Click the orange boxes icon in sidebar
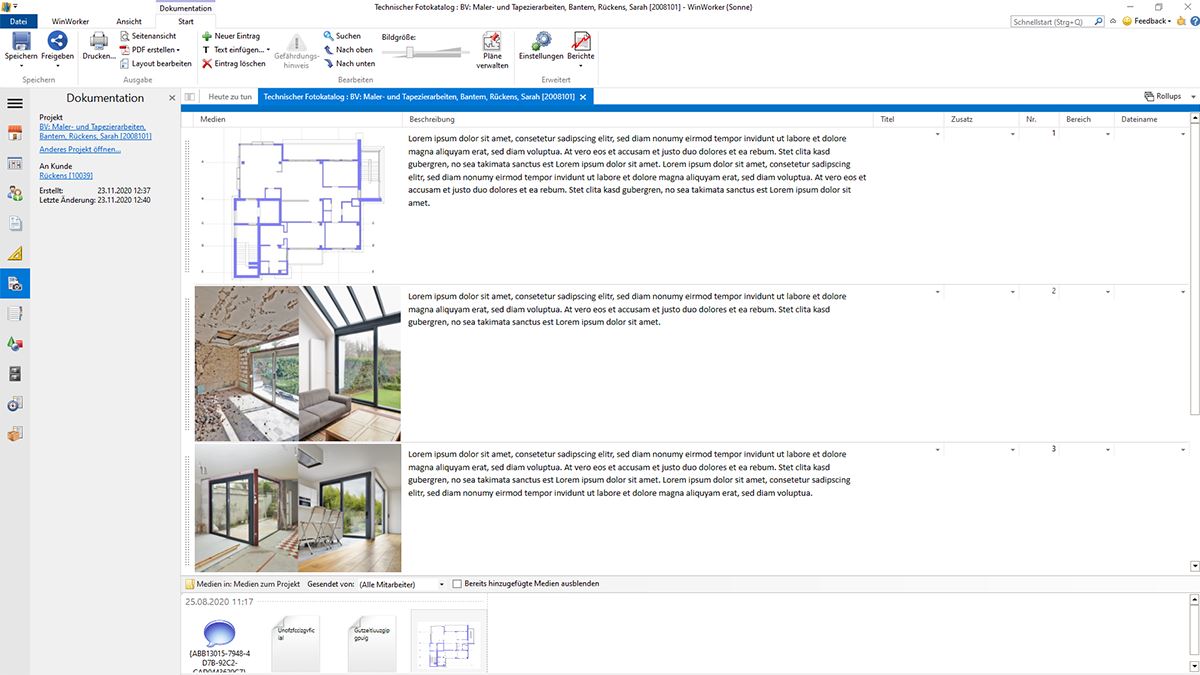This screenshot has height=675, width=1200. click(15, 434)
